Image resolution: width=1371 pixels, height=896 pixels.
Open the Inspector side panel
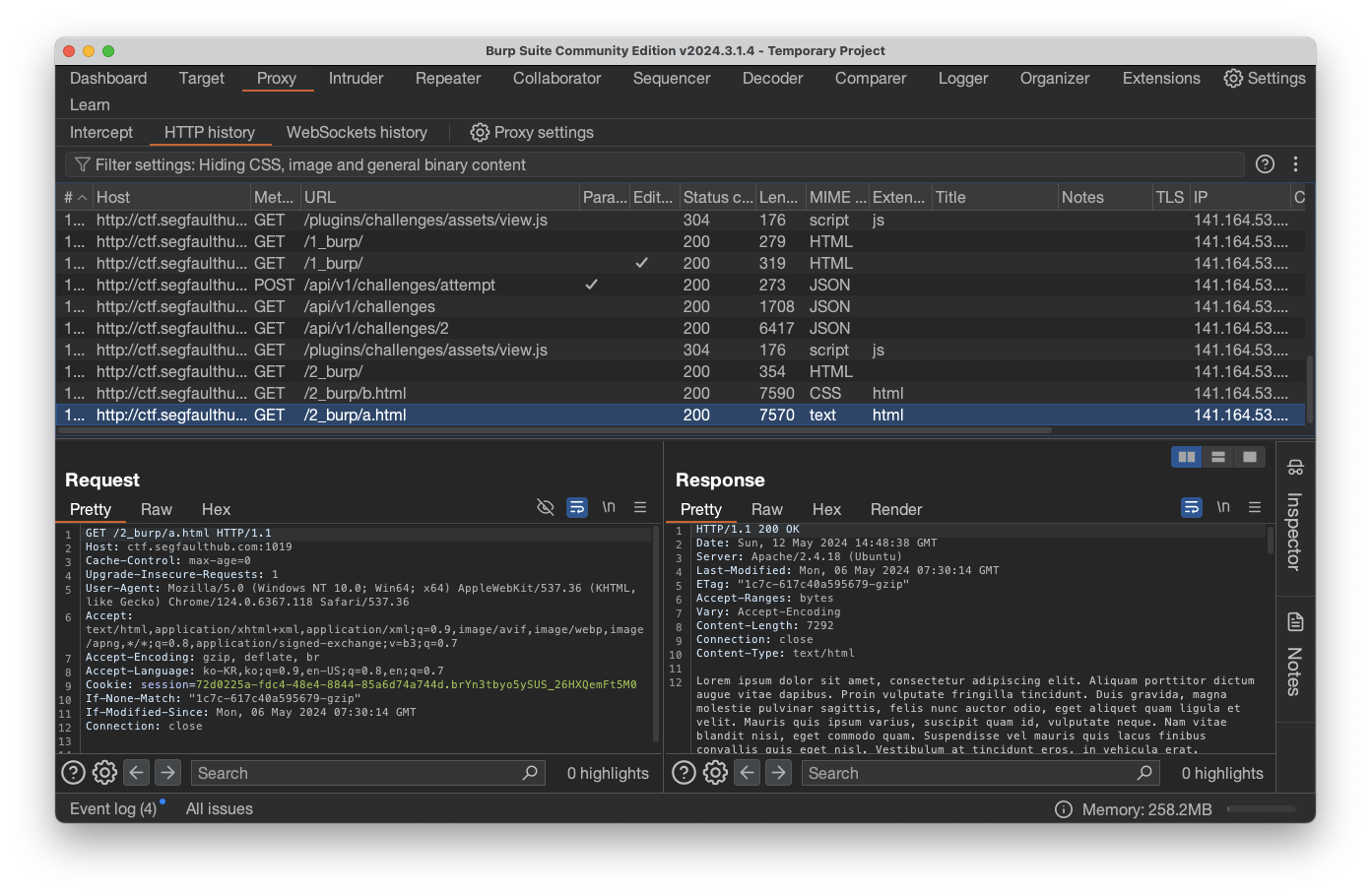click(1295, 518)
